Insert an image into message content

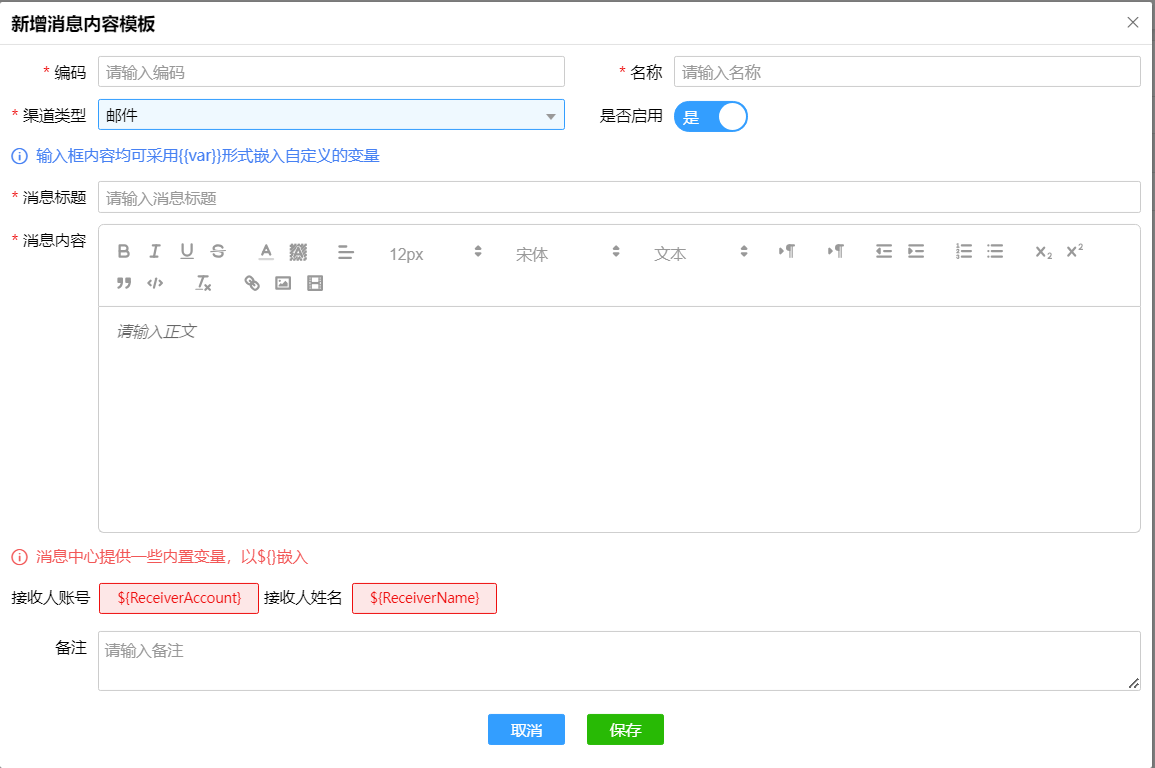[283, 284]
